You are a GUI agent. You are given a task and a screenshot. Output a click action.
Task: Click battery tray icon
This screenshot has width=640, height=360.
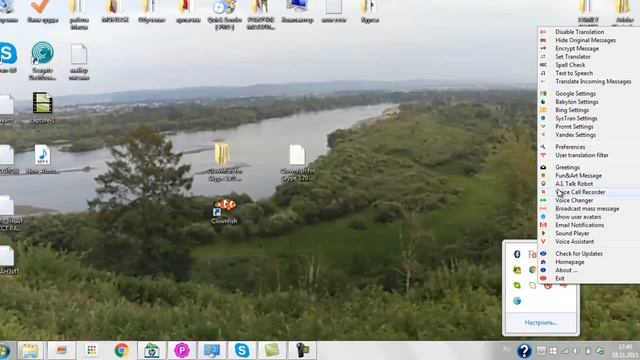(x=588, y=351)
